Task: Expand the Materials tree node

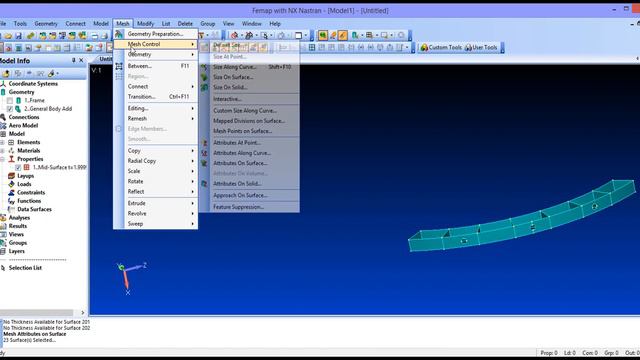Action: (x=2, y=151)
